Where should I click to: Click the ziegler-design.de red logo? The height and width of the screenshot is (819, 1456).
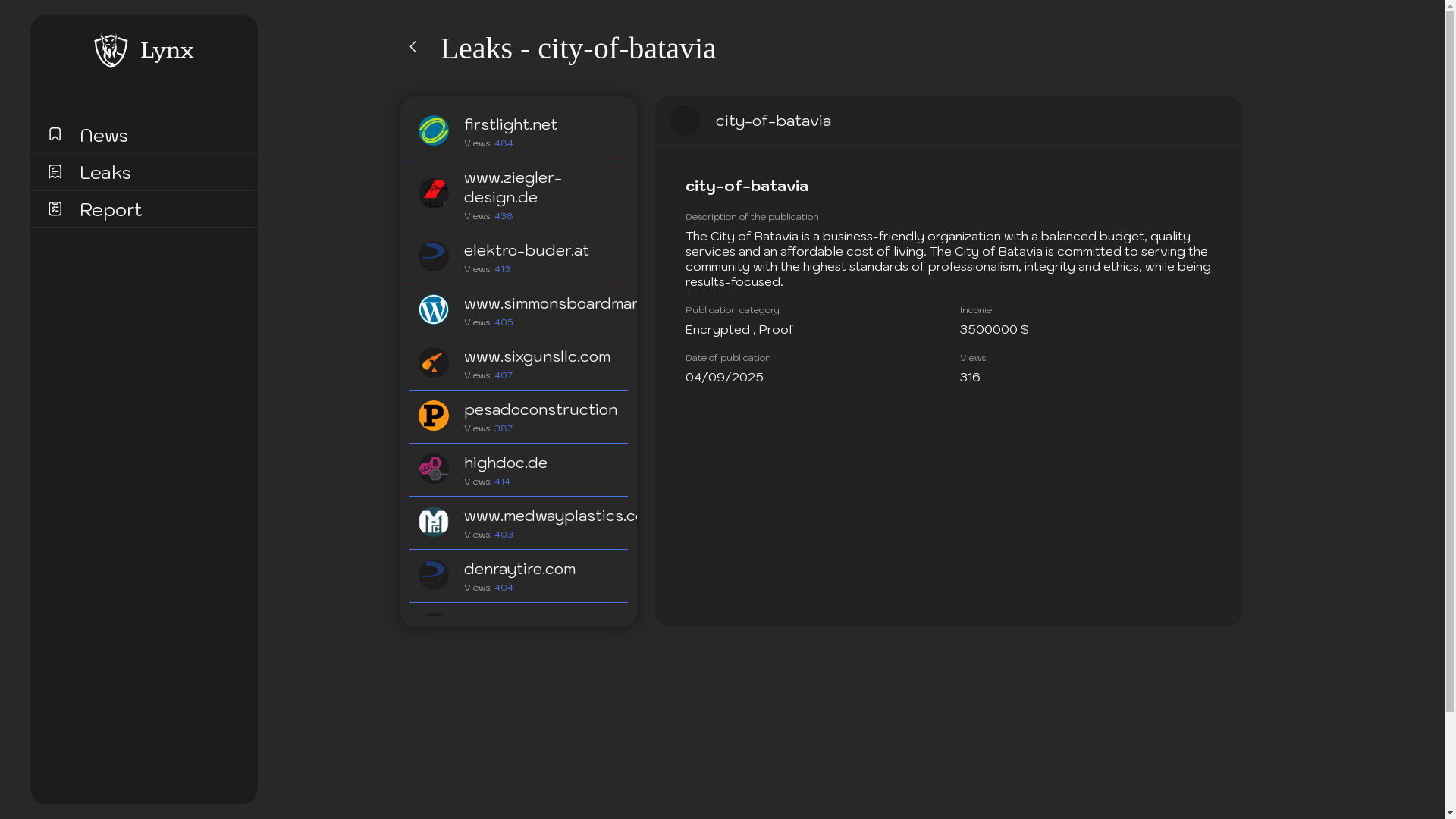coord(434,193)
